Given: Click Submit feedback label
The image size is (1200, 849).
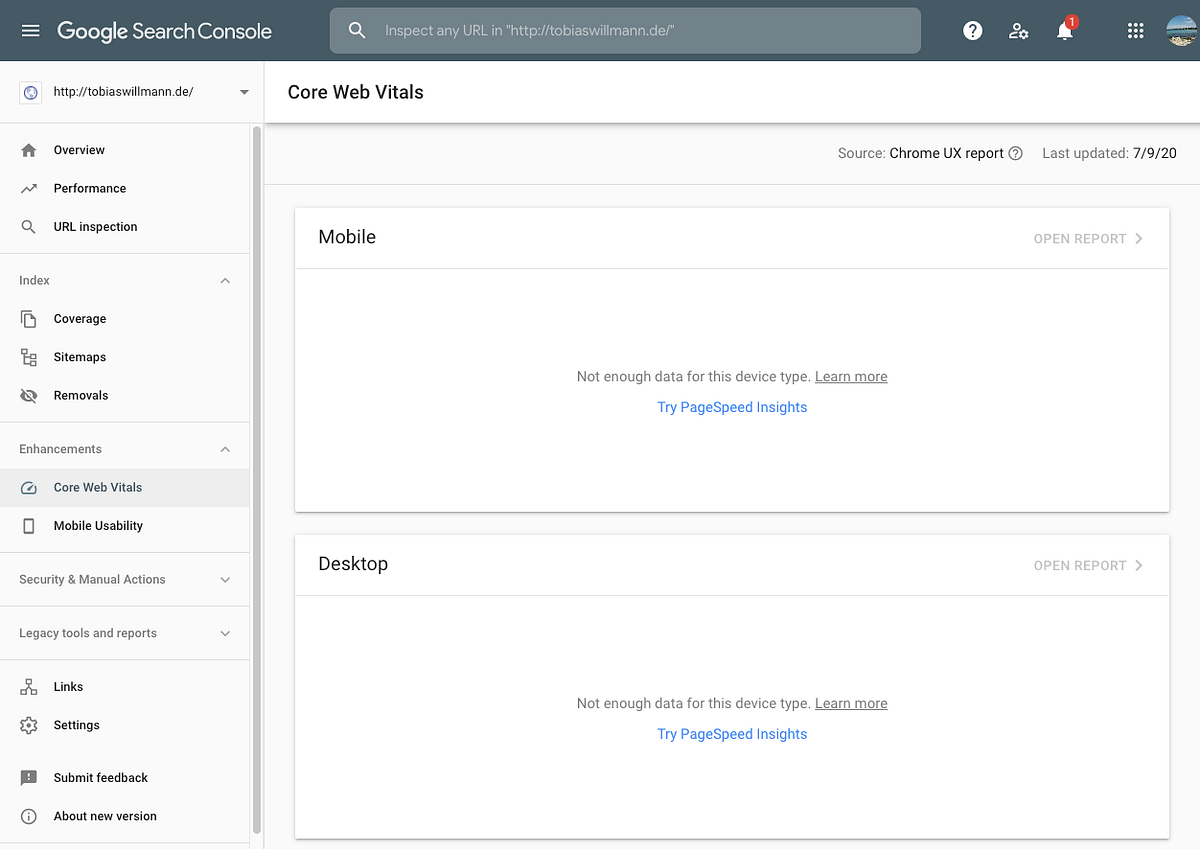Looking at the screenshot, I should point(101,778).
